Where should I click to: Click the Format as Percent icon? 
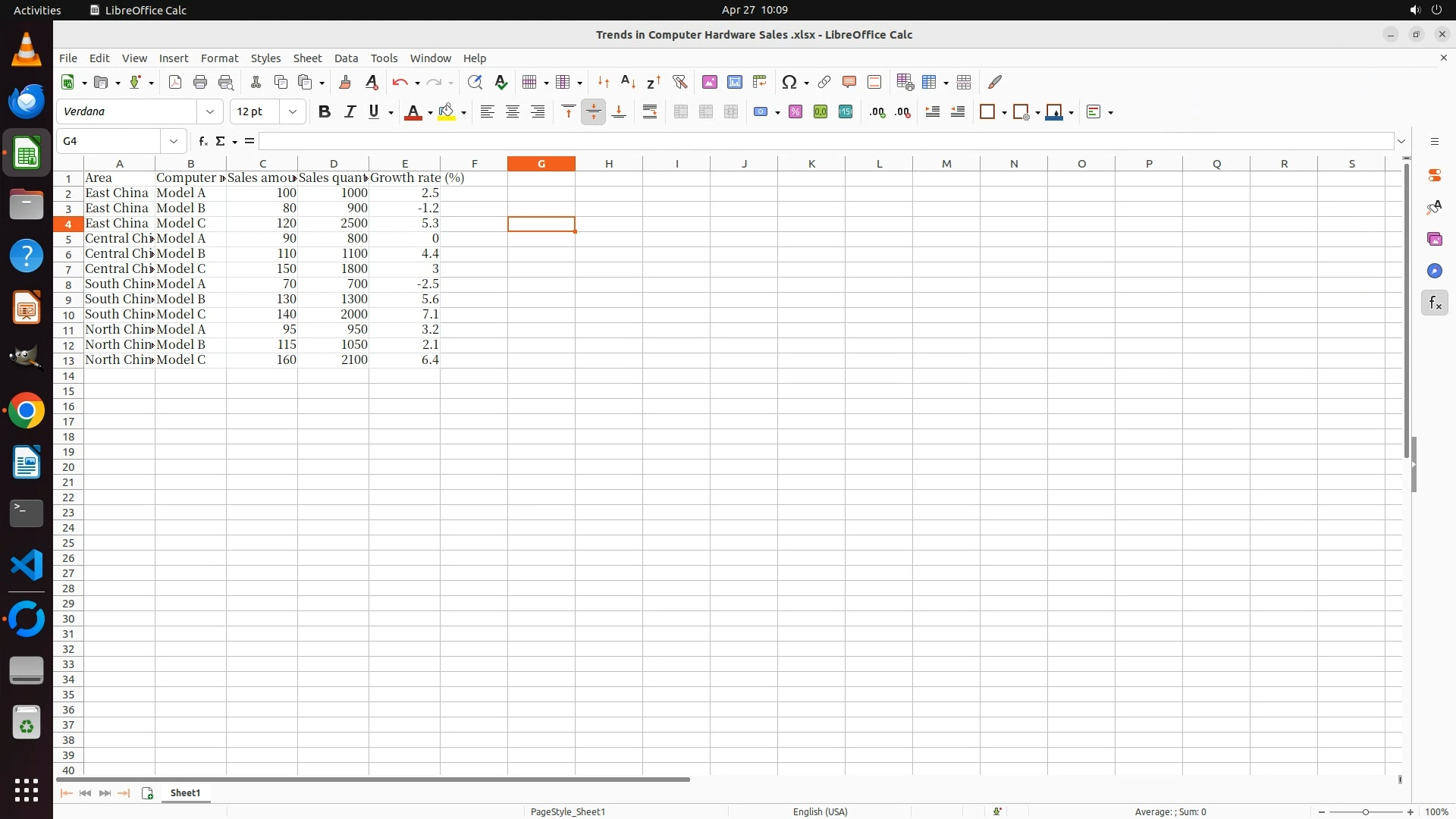pos(795,112)
